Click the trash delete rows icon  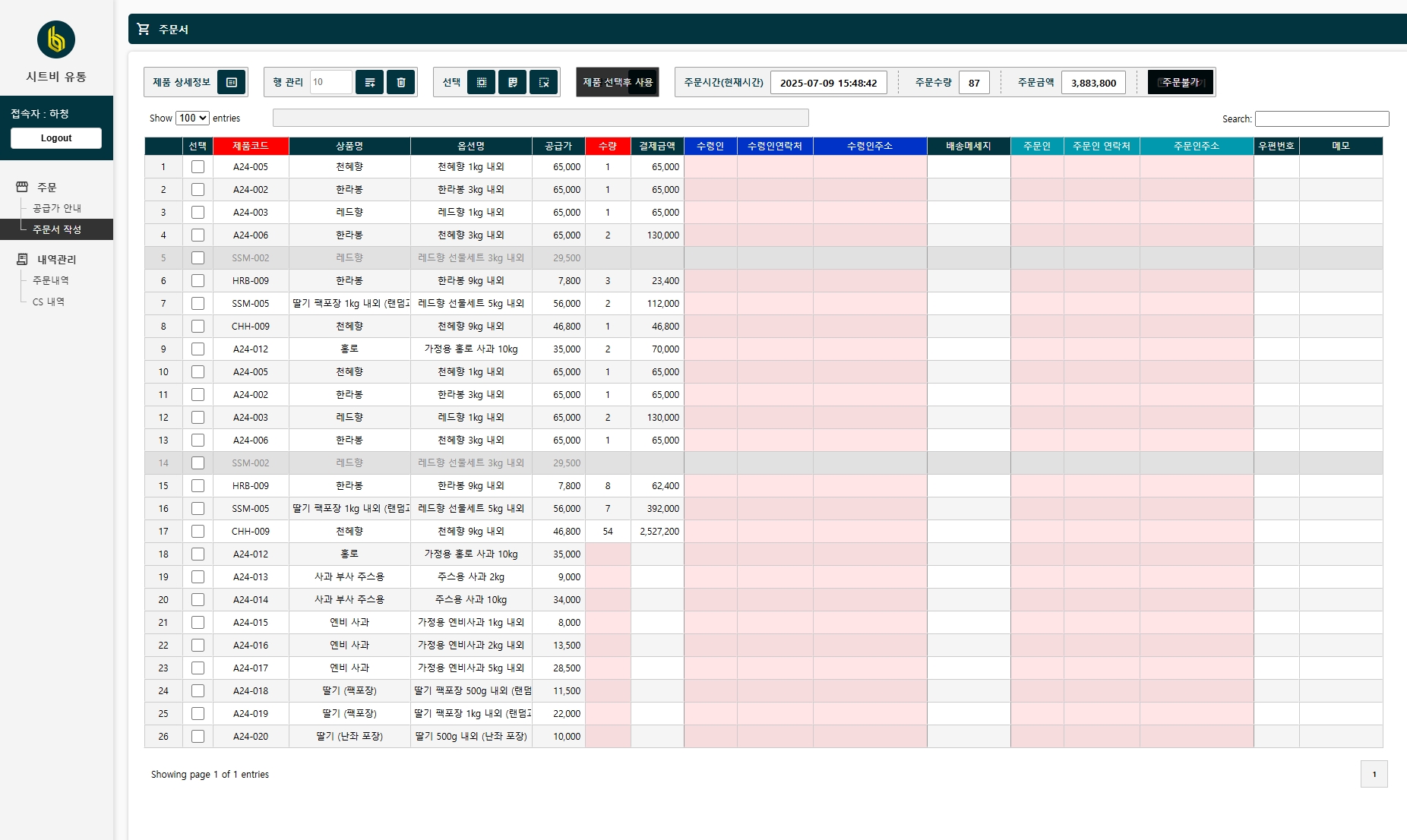[401, 82]
